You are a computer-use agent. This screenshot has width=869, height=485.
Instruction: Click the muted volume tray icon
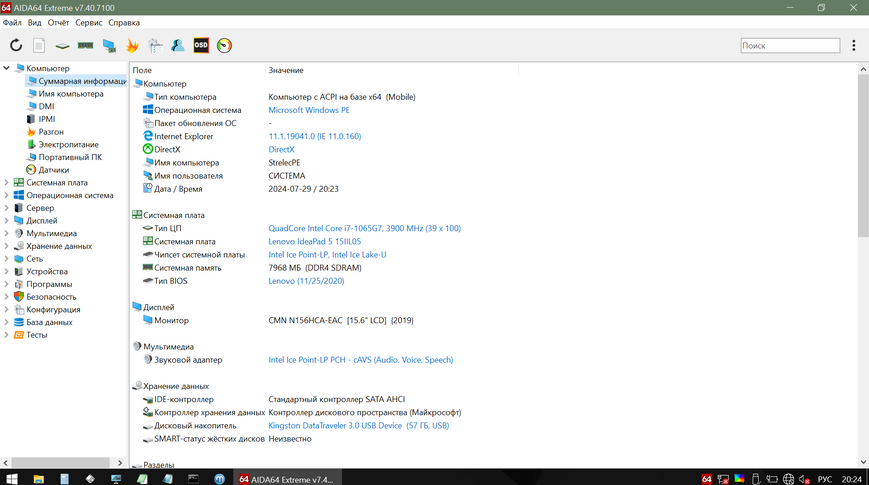click(x=805, y=479)
